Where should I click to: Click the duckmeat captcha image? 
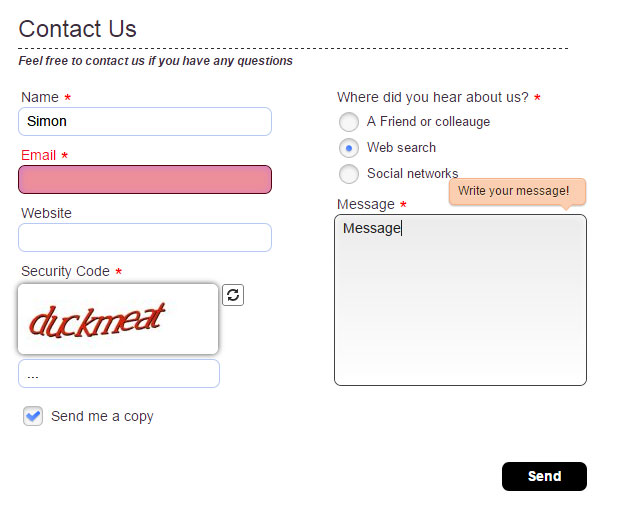[118, 319]
